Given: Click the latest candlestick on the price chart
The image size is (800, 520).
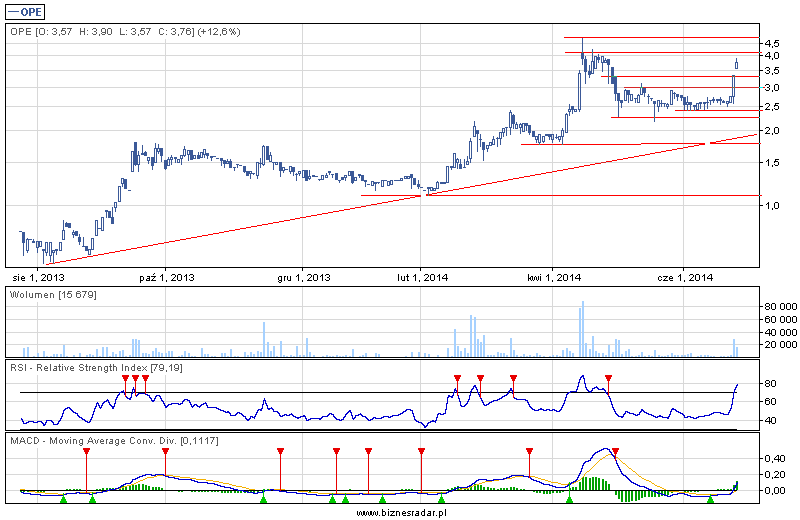Looking at the screenshot, I should tap(737, 63).
